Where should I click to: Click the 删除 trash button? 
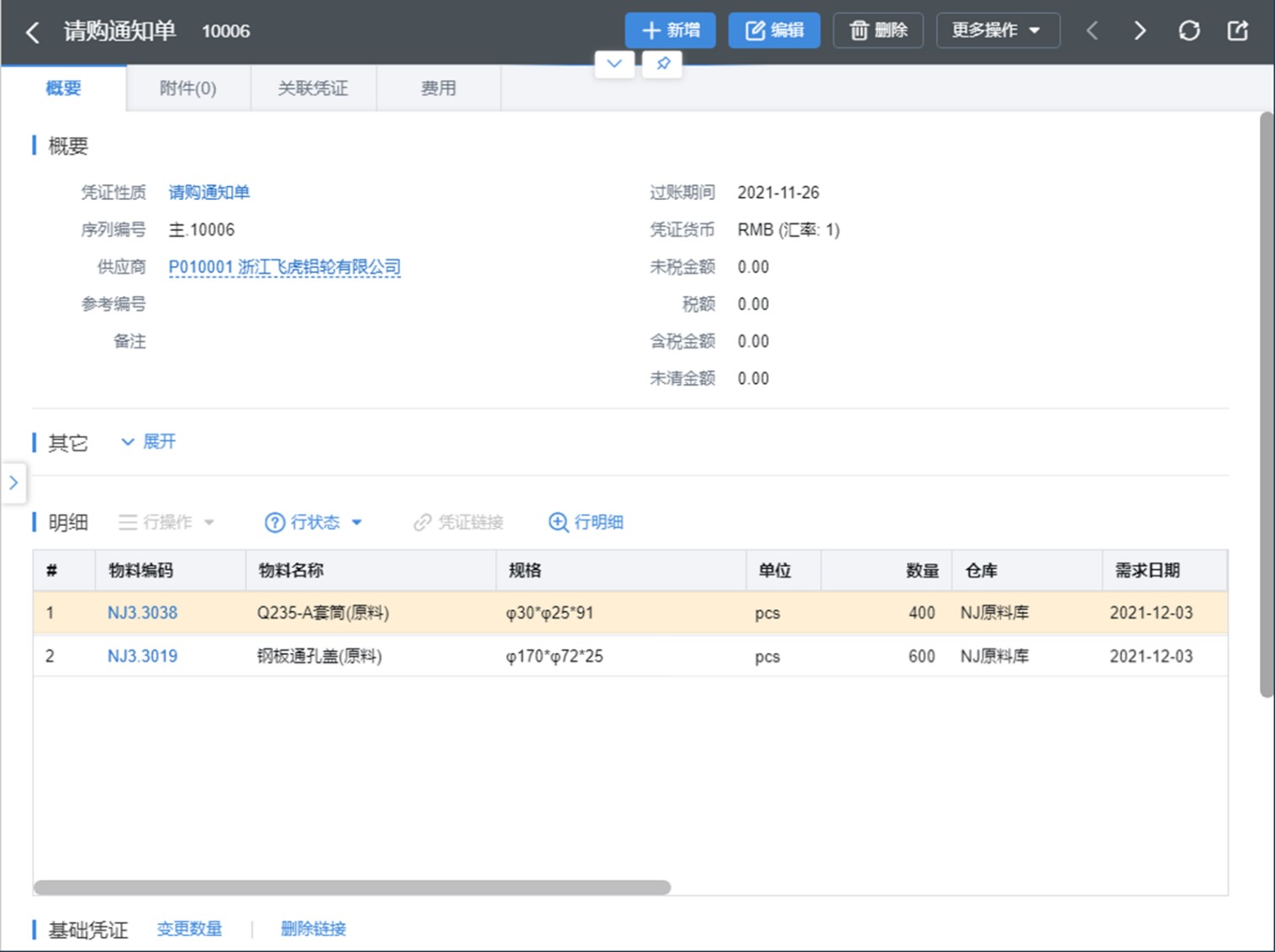tap(878, 30)
